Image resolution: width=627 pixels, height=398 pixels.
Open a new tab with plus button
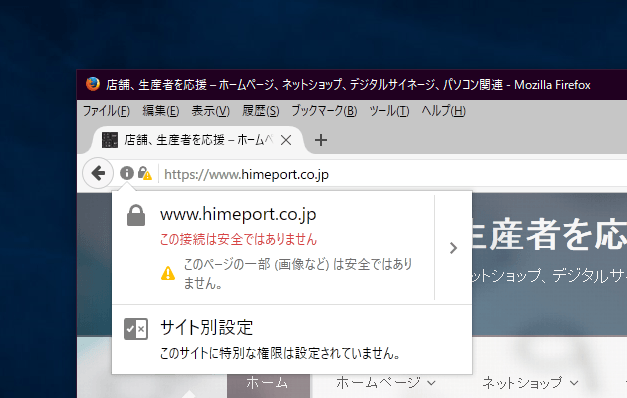(x=321, y=140)
